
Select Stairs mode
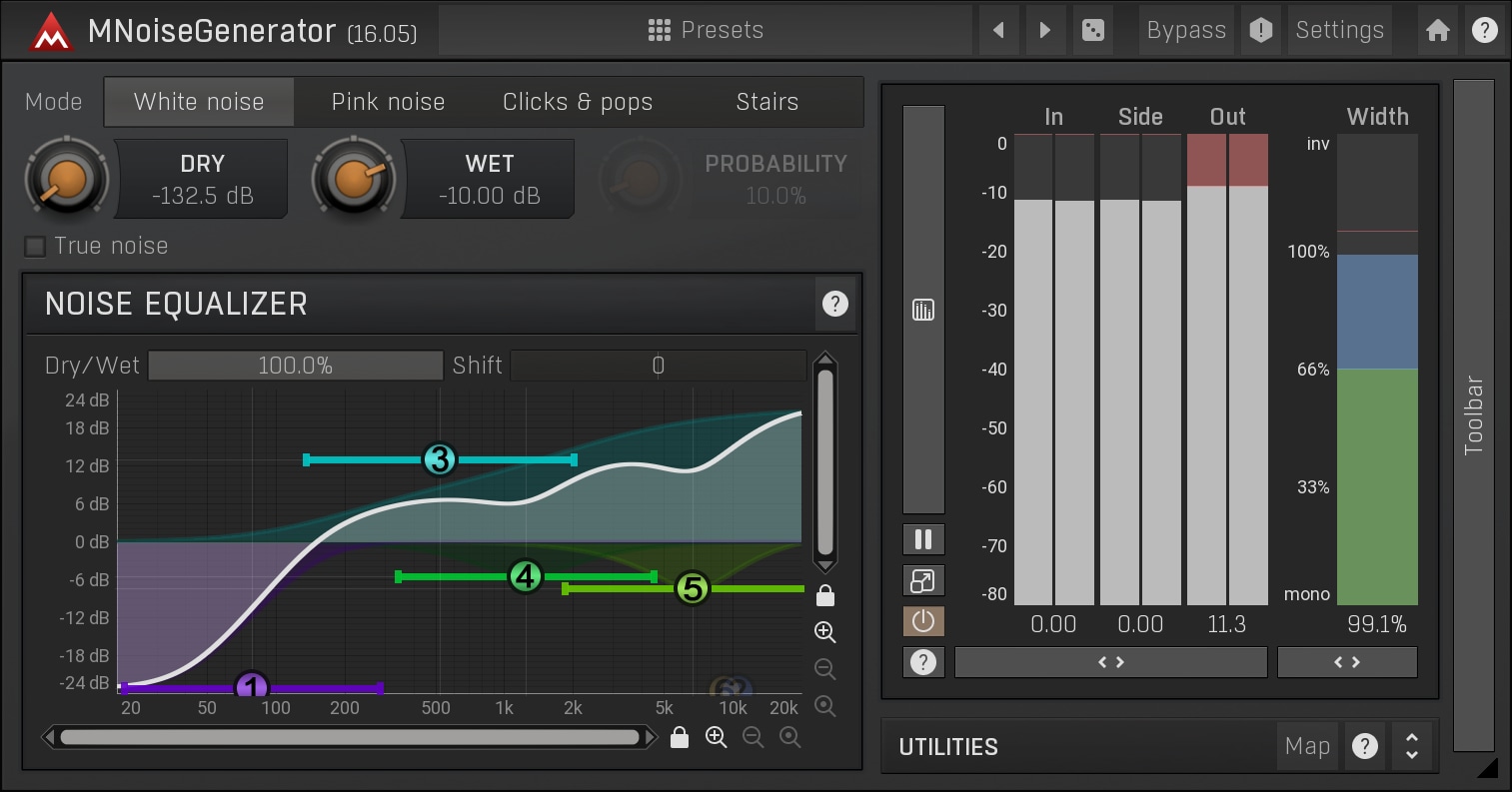coord(766,102)
